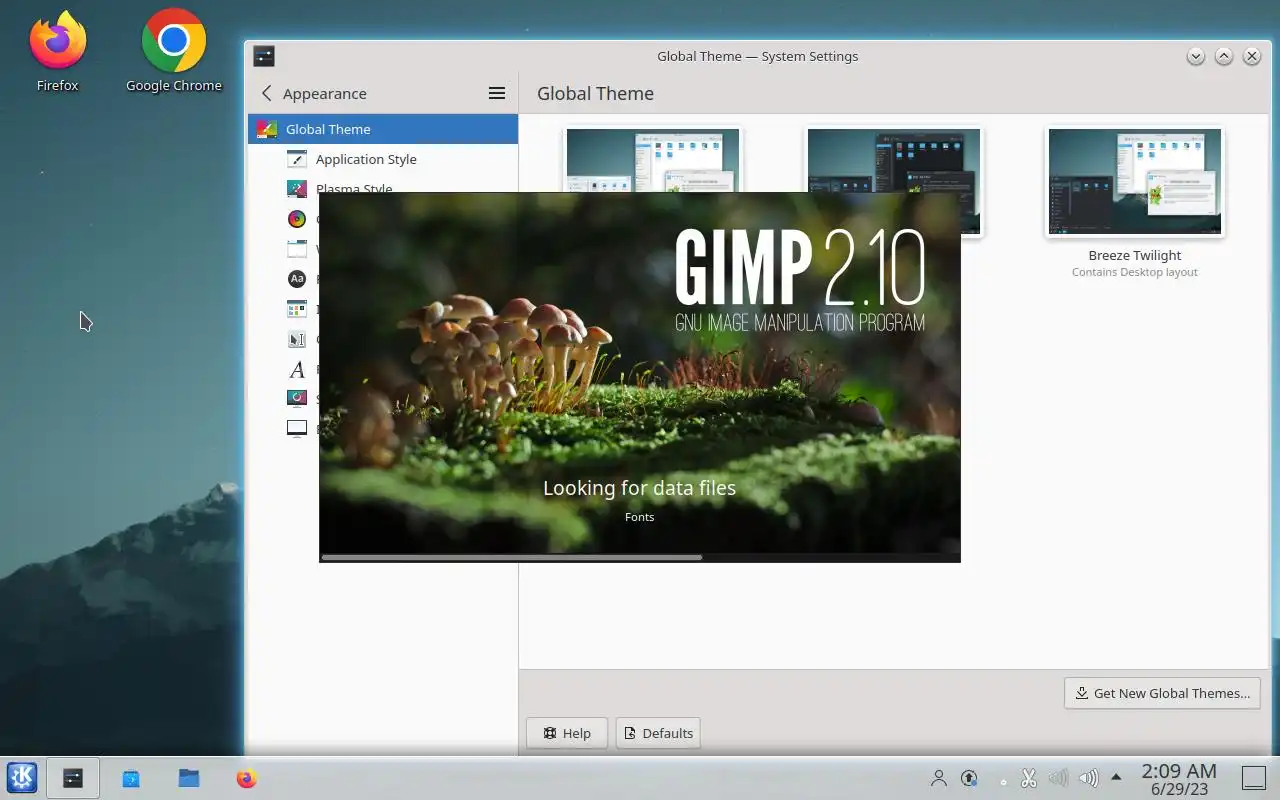
Task: Switch to System Settings in the taskbar
Action: point(73,778)
